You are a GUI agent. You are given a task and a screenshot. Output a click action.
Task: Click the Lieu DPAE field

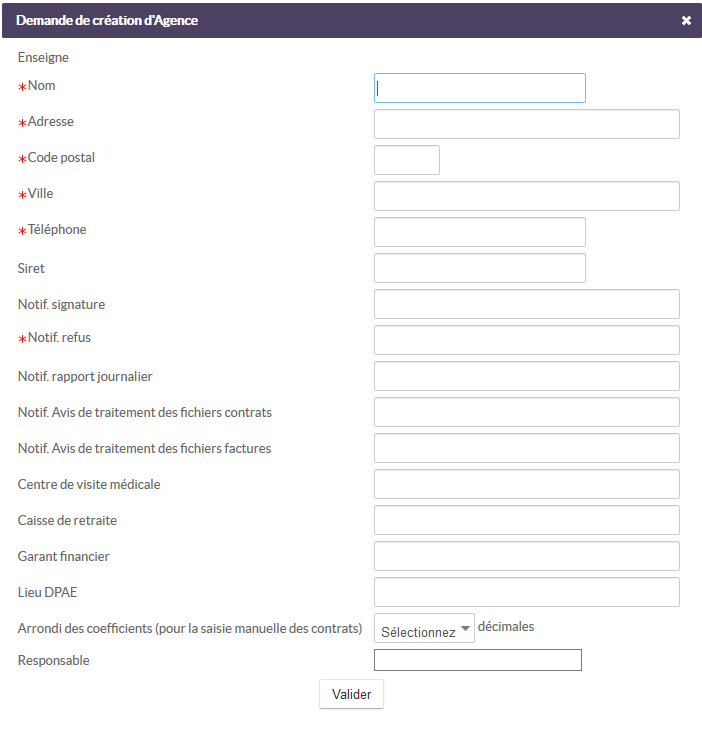coord(526,591)
